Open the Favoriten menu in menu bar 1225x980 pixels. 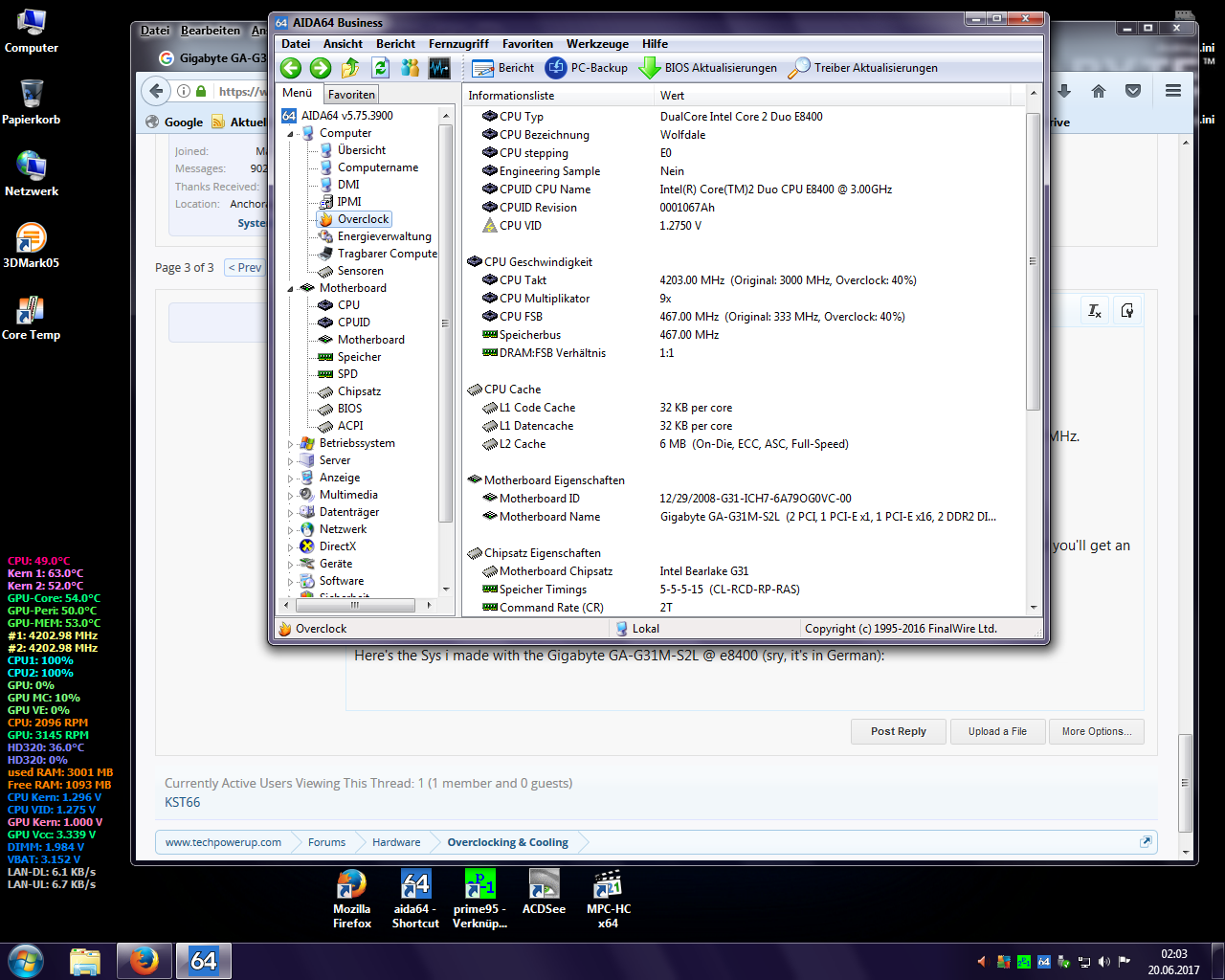coord(527,44)
